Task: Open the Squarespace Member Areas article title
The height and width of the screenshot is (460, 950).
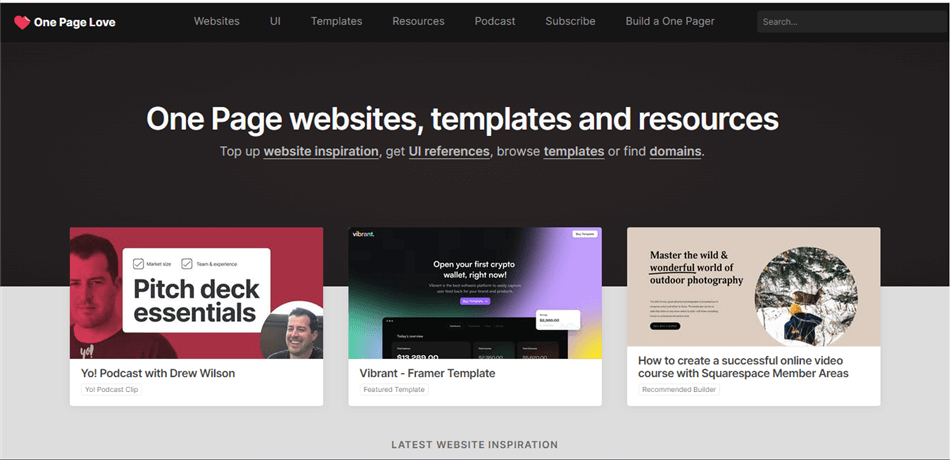Action: [743, 367]
